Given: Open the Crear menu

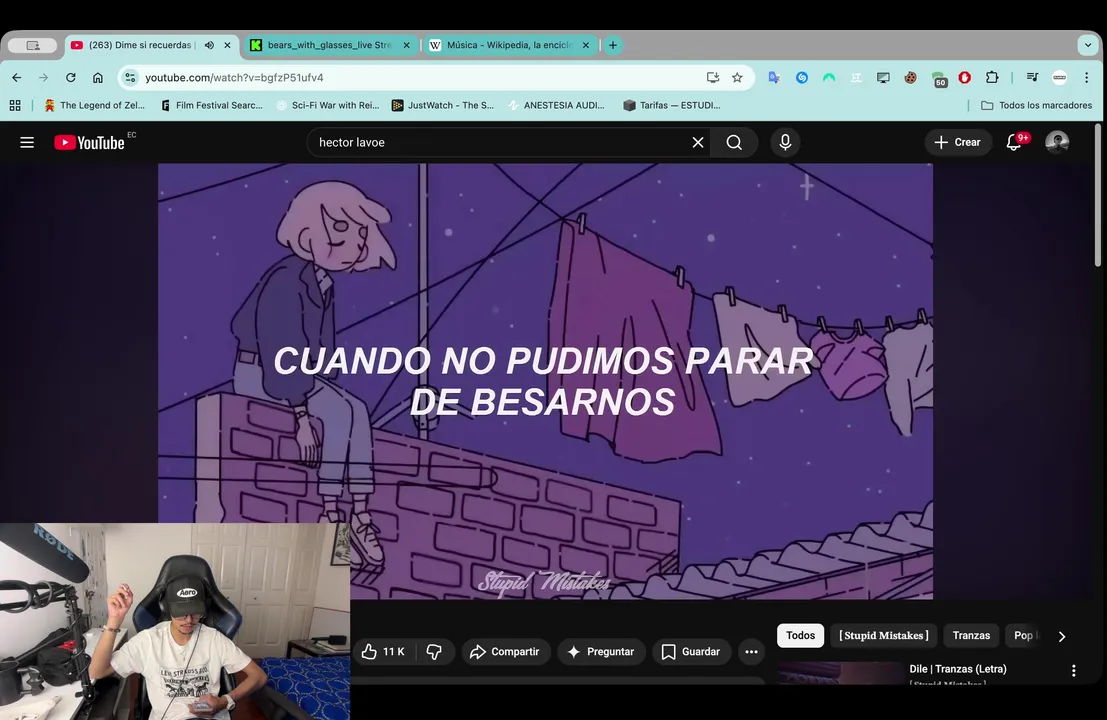Looking at the screenshot, I should (958, 143).
